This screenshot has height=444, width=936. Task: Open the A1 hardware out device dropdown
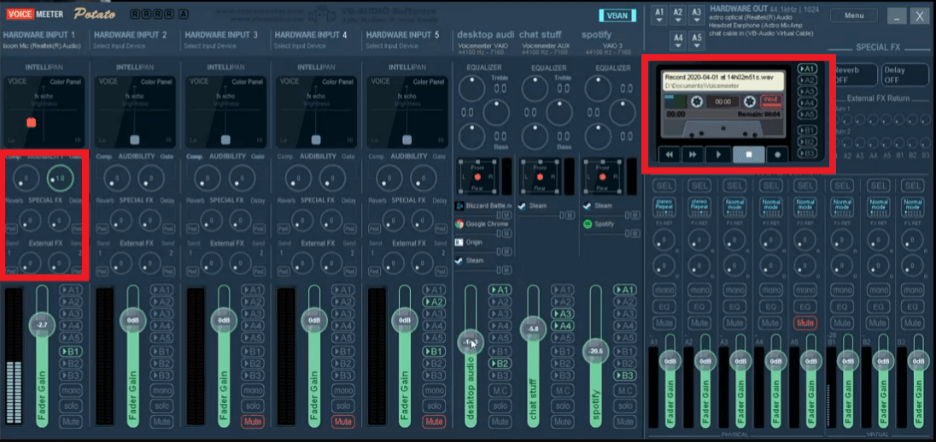pos(660,15)
